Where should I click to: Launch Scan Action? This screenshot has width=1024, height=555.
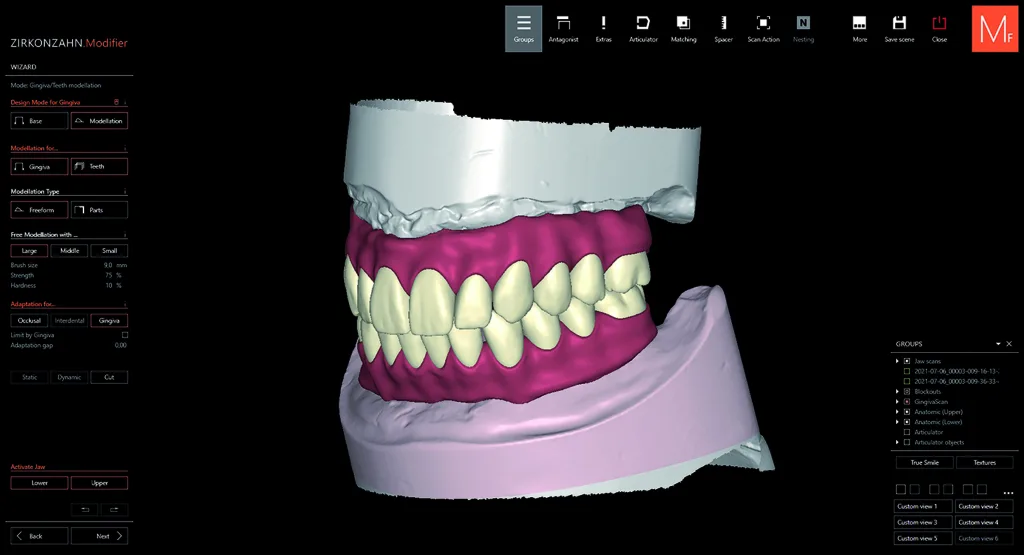pos(763,29)
